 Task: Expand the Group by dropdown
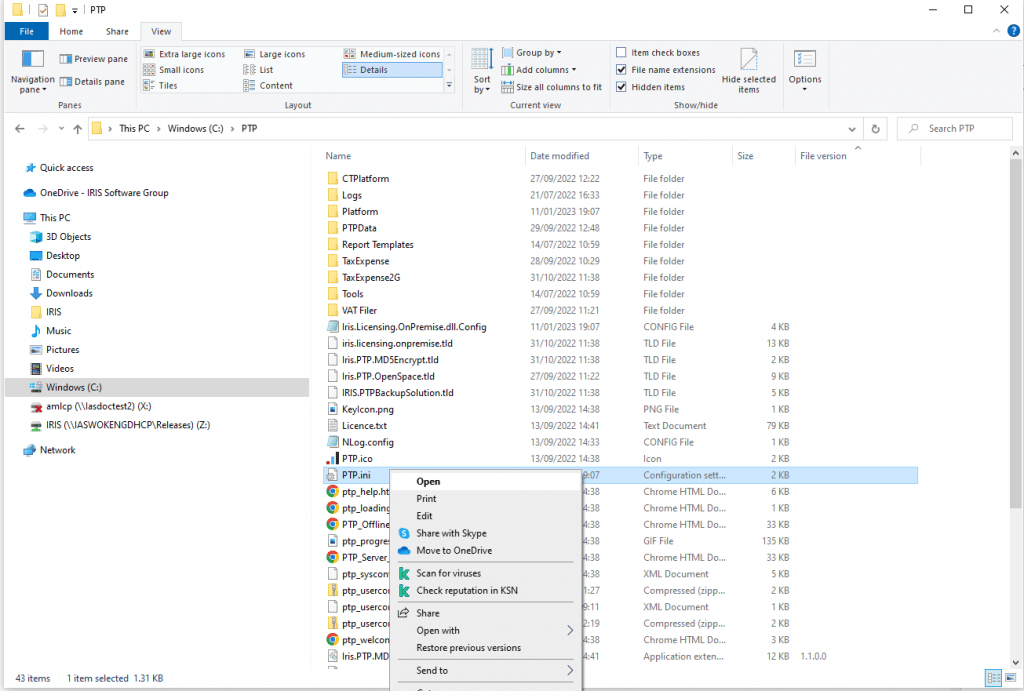click(538, 53)
